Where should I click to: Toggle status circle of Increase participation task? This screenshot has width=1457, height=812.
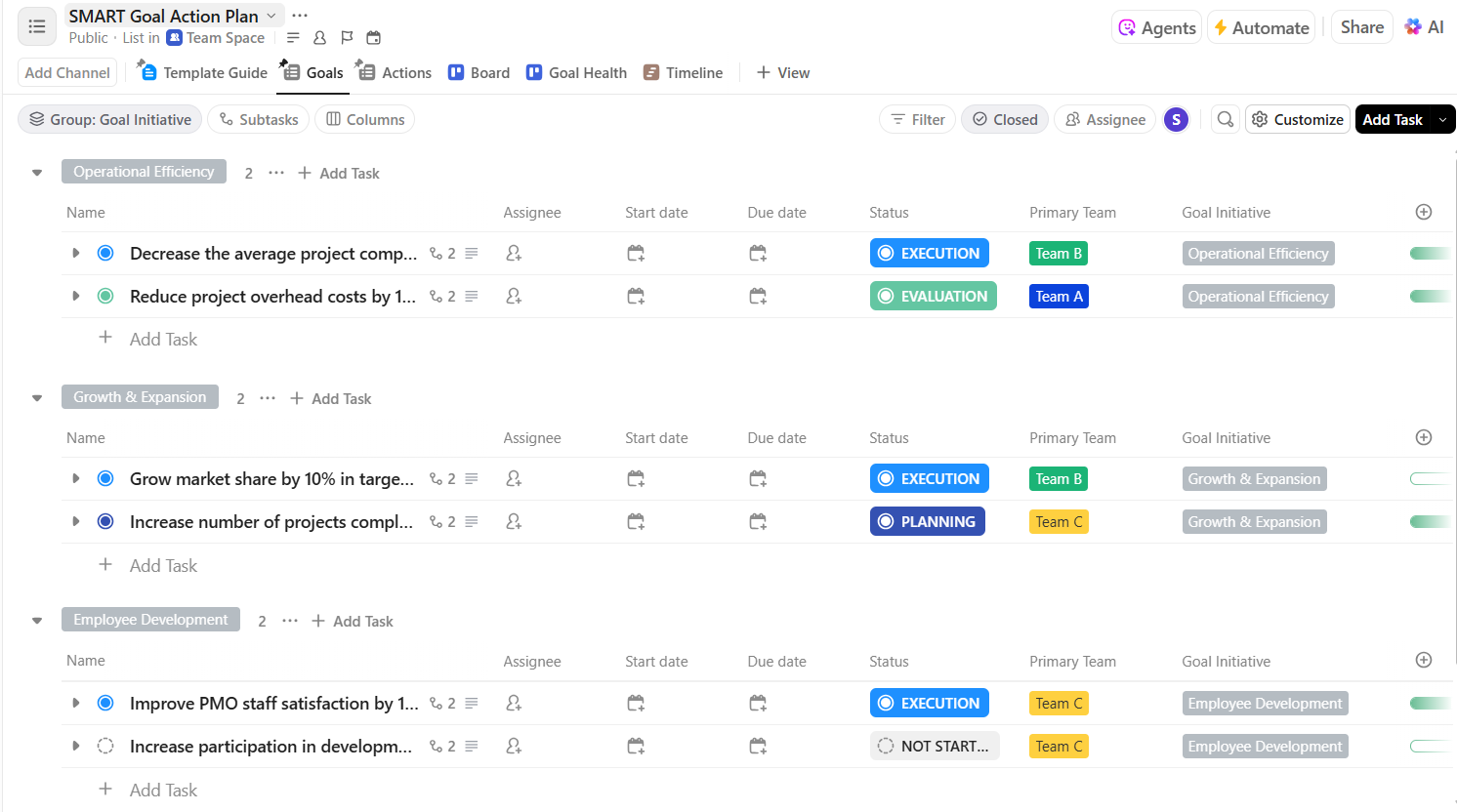click(105, 747)
